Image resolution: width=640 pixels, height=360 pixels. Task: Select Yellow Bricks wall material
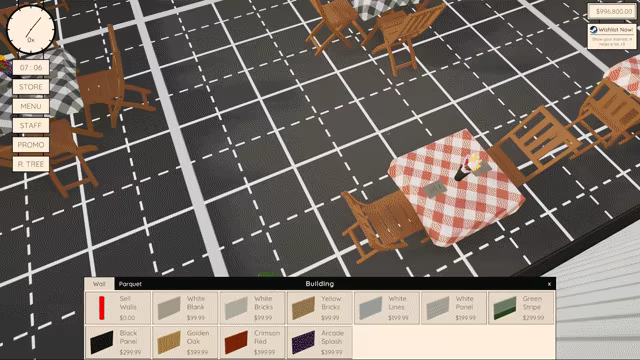click(319, 308)
